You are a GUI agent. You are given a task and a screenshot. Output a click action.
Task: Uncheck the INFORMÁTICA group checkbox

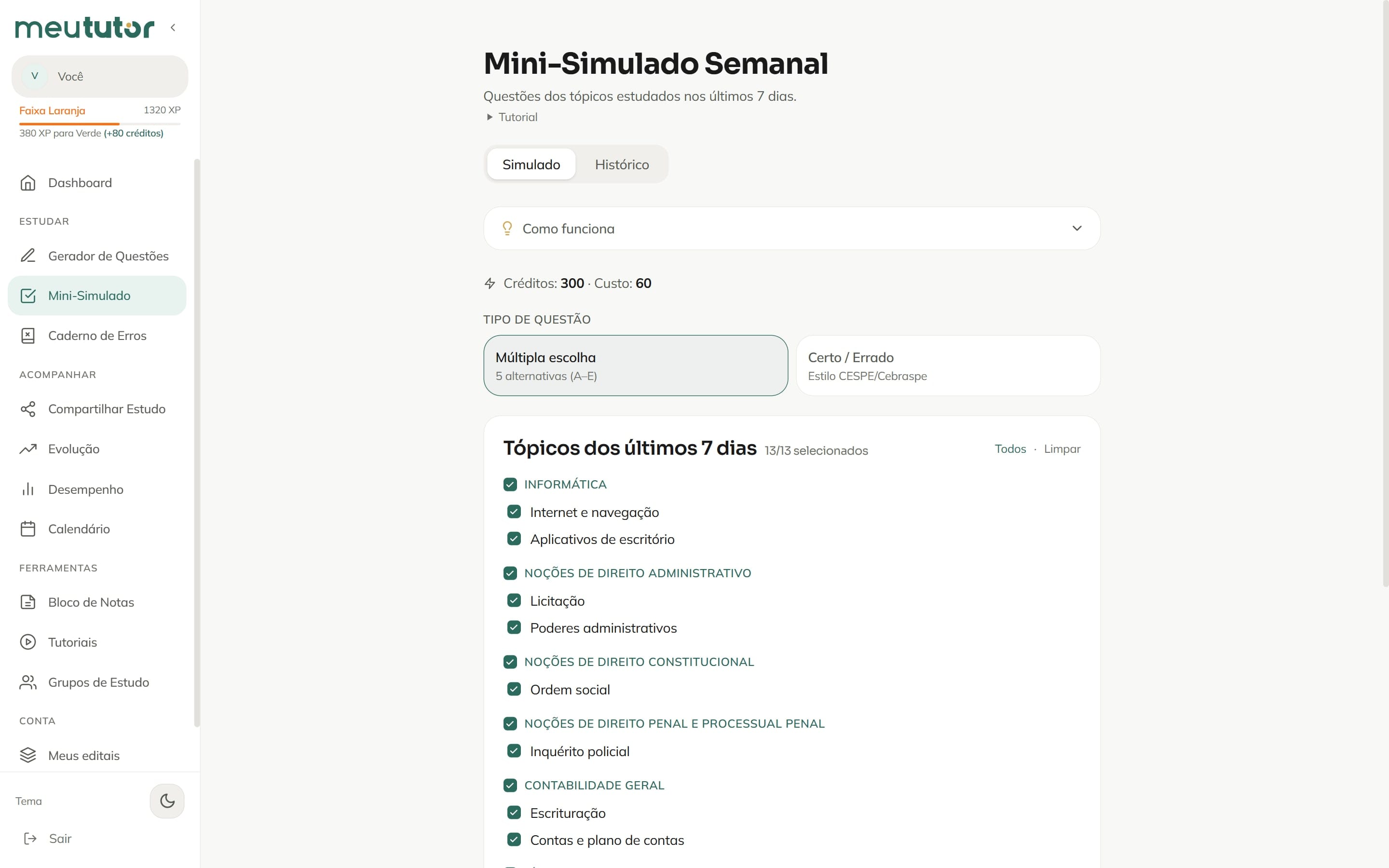(510, 485)
